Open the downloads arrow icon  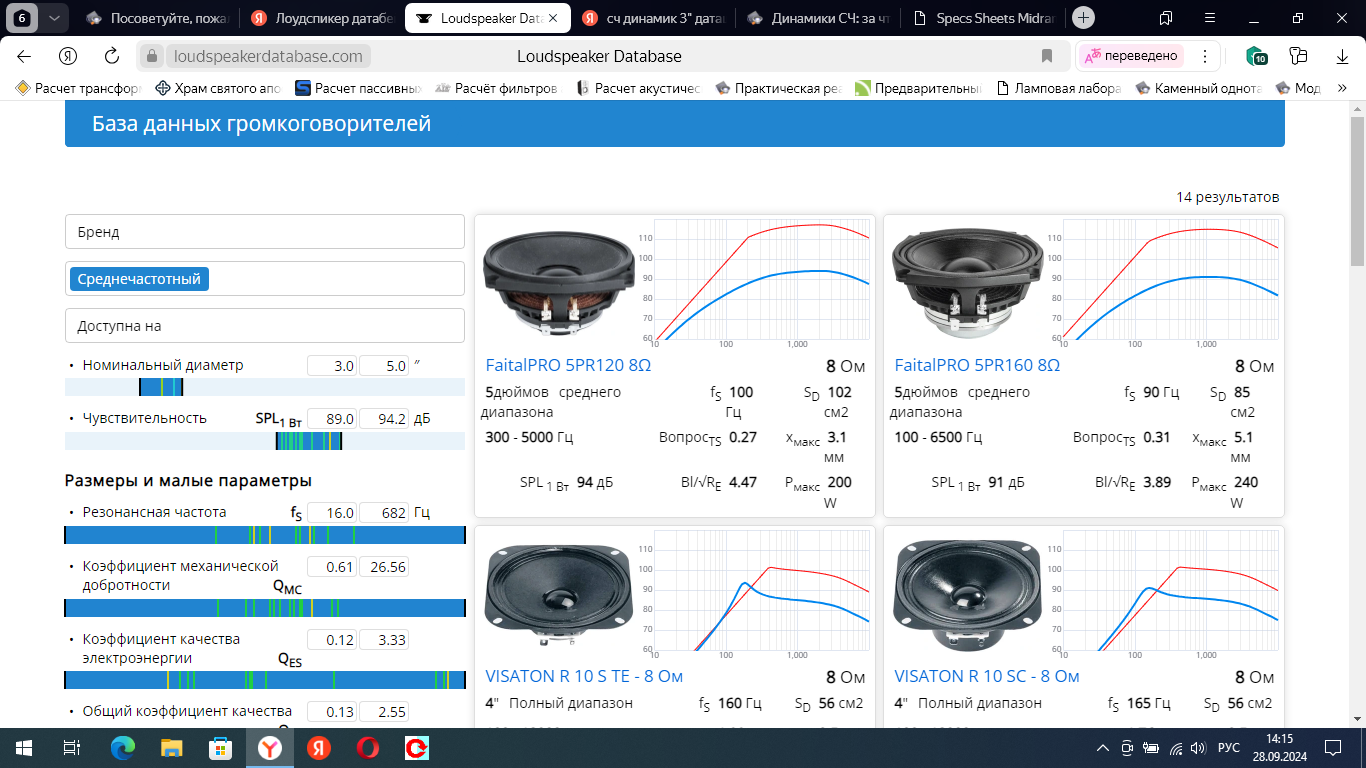point(1341,56)
